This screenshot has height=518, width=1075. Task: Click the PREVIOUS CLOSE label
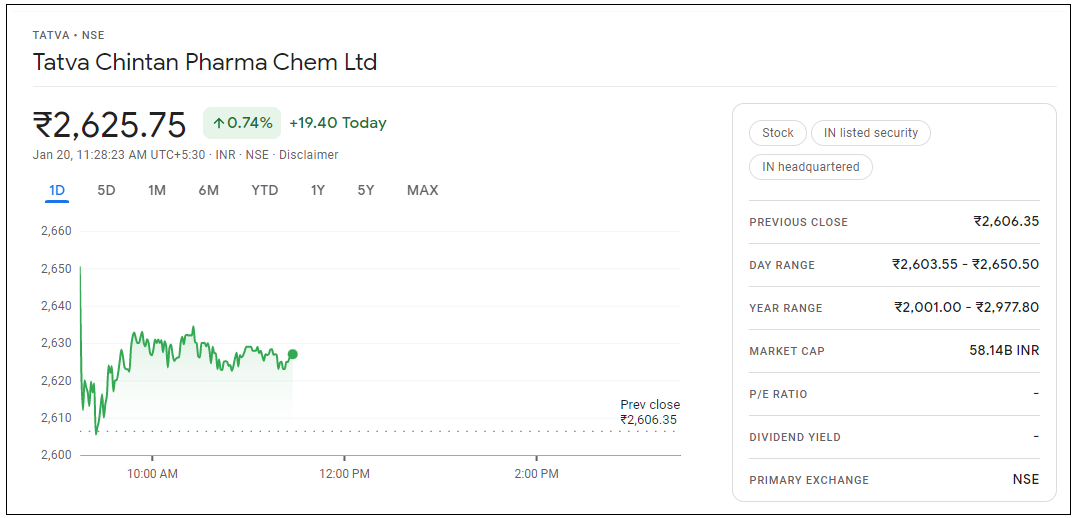799,222
